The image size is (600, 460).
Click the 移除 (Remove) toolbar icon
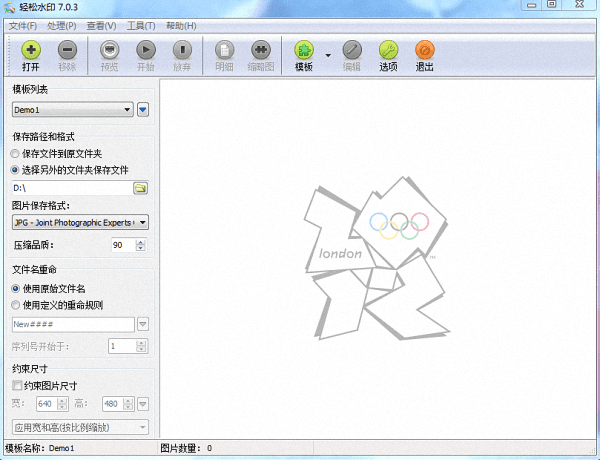click(x=67, y=50)
